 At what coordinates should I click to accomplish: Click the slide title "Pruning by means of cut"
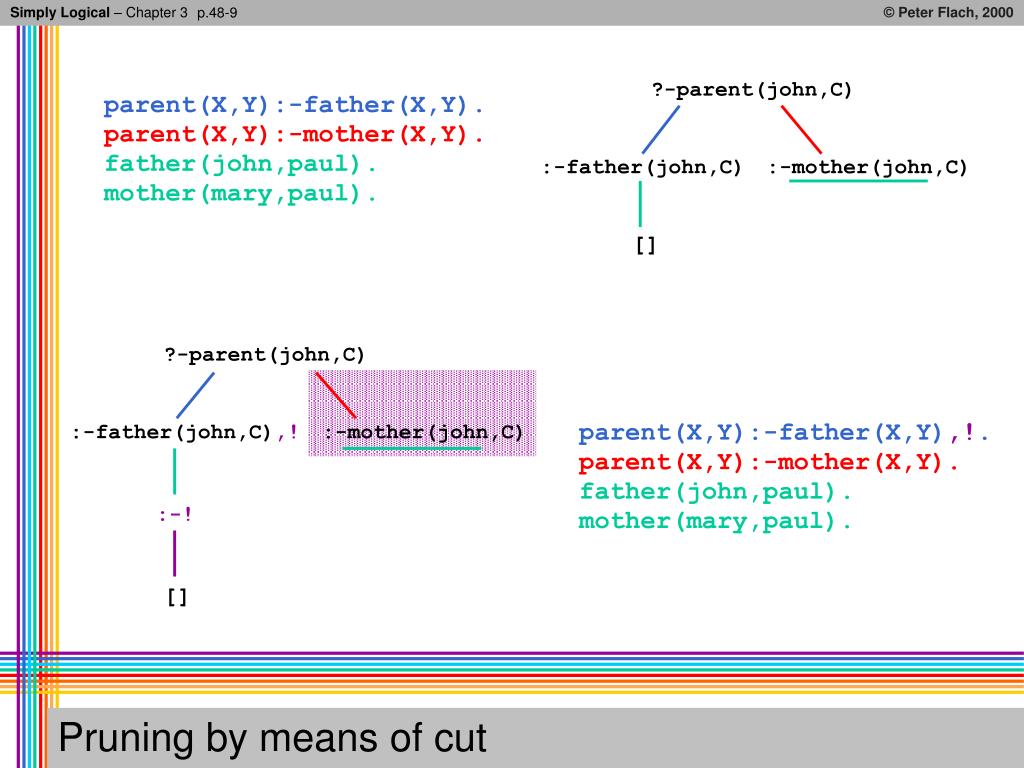point(272,739)
